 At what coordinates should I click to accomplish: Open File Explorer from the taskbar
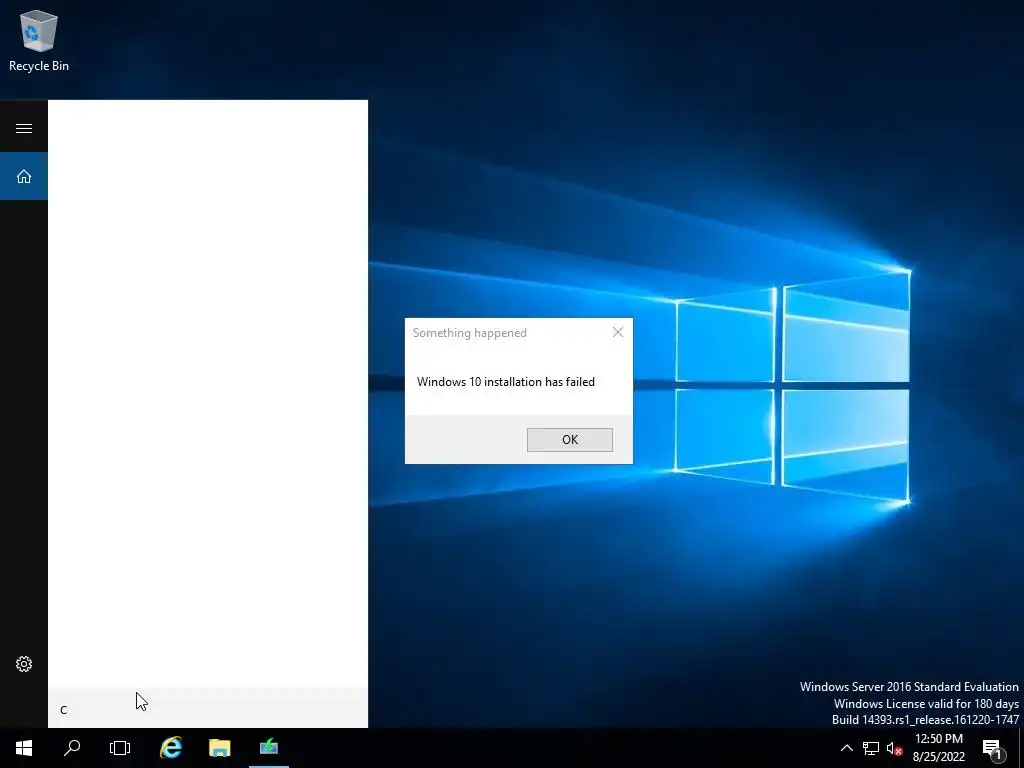(219, 748)
